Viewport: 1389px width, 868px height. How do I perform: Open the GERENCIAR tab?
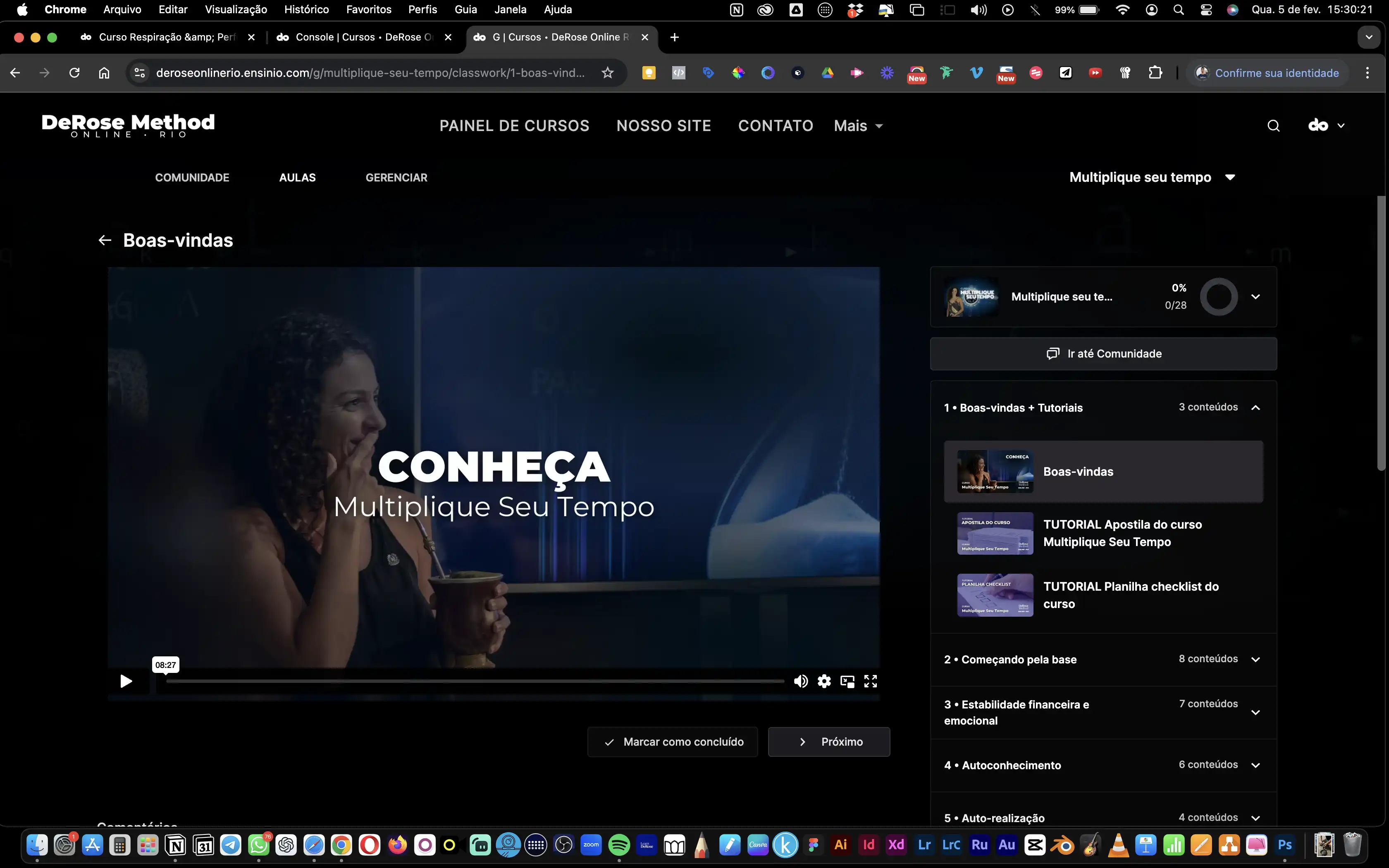click(396, 177)
